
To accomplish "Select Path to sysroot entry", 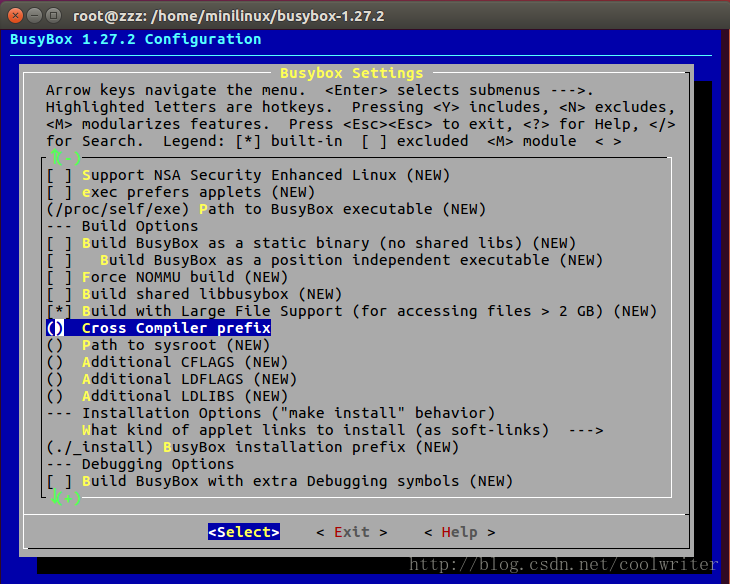I will pyautogui.click(x=158, y=346).
